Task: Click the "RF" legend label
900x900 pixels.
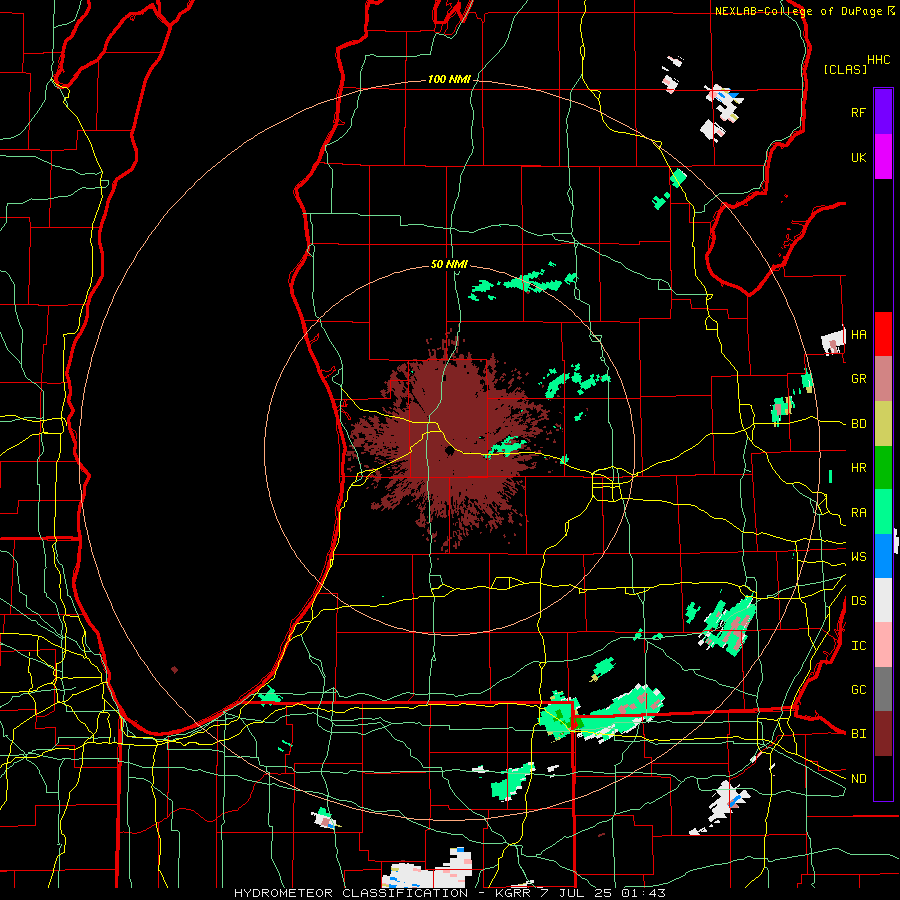Action: tap(858, 112)
